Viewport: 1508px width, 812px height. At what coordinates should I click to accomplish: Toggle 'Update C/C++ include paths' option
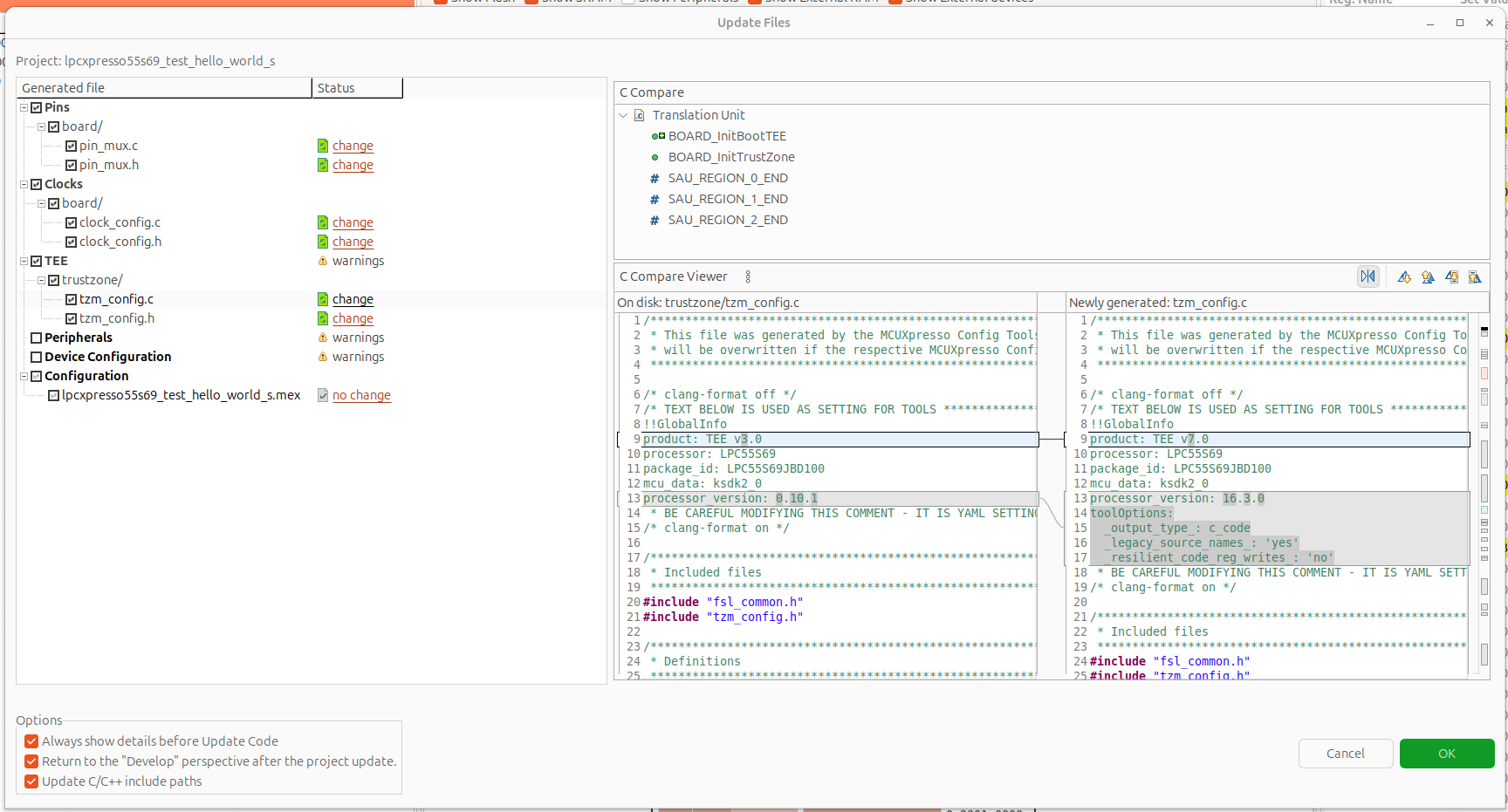(x=31, y=781)
